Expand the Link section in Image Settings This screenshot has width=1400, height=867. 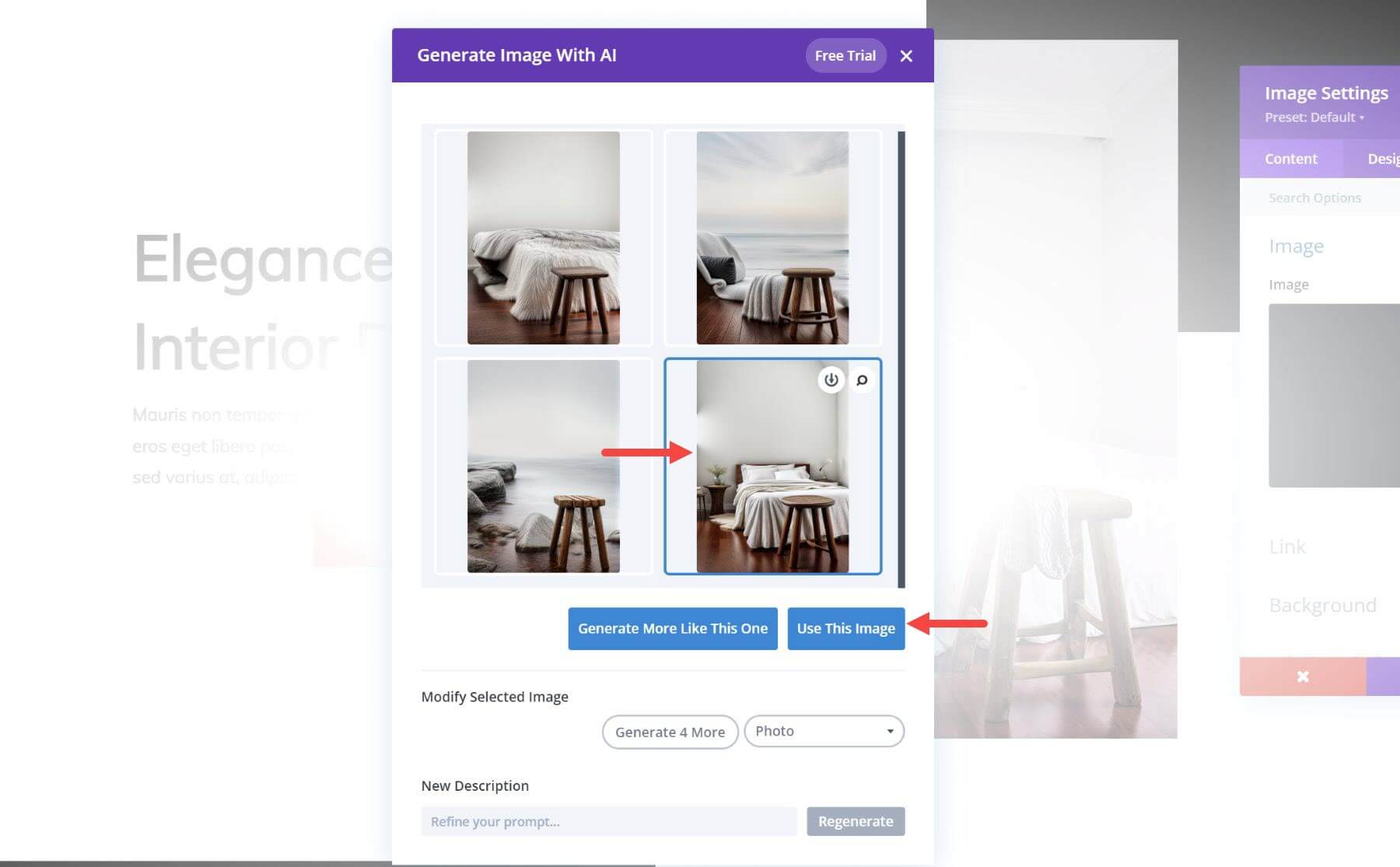(x=1287, y=547)
